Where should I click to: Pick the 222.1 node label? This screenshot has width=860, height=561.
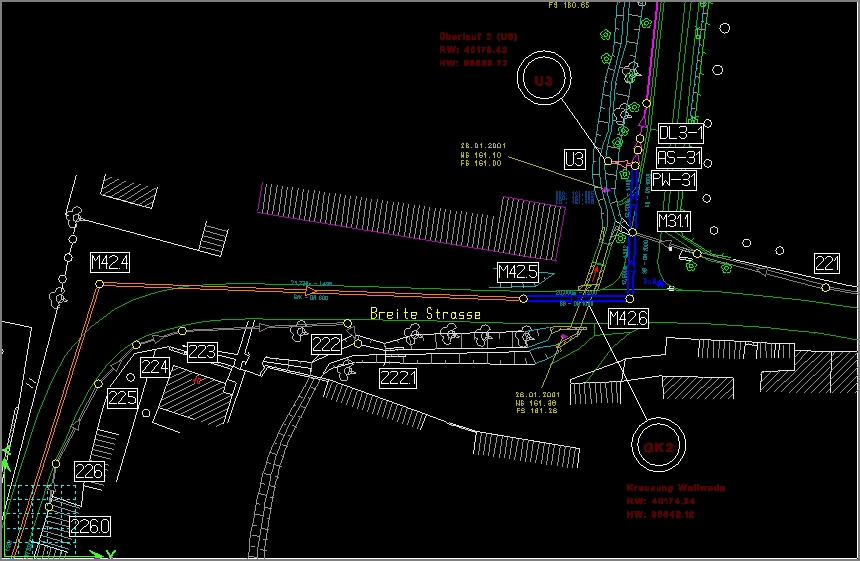click(x=399, y=377)
